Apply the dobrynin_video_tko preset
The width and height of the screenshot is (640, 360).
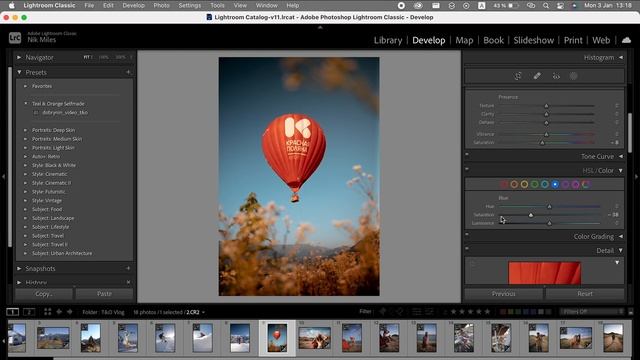pyautogui.click(x=65, y=112)
